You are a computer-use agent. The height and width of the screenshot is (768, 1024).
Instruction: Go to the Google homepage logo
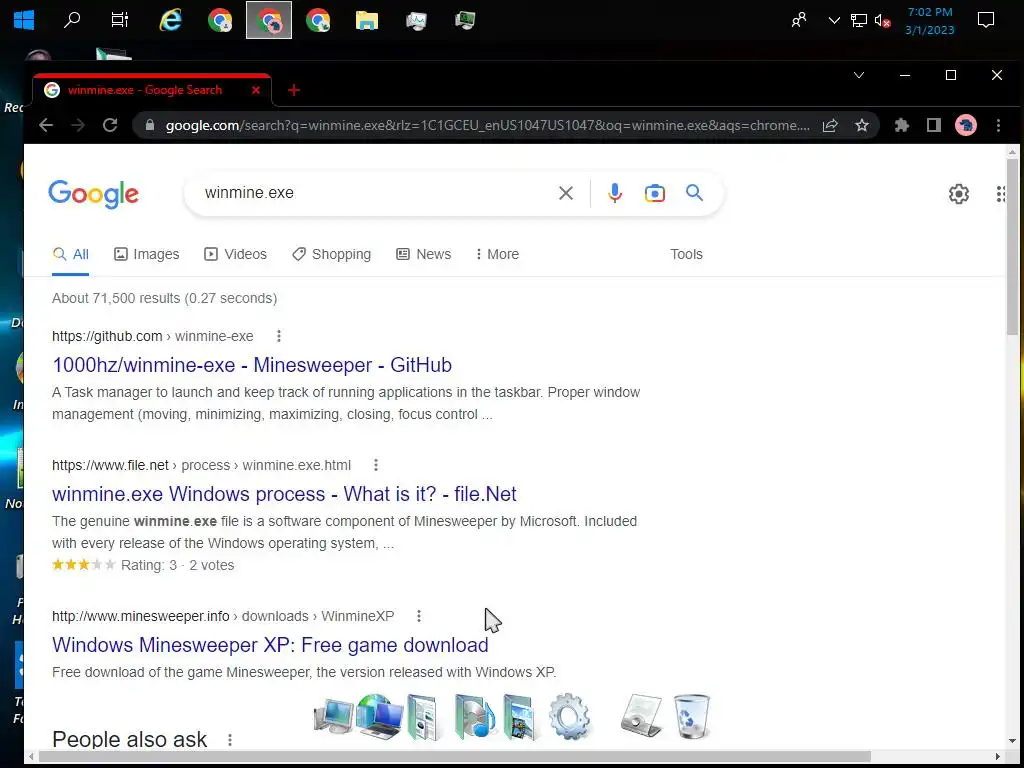click(93, 194)
